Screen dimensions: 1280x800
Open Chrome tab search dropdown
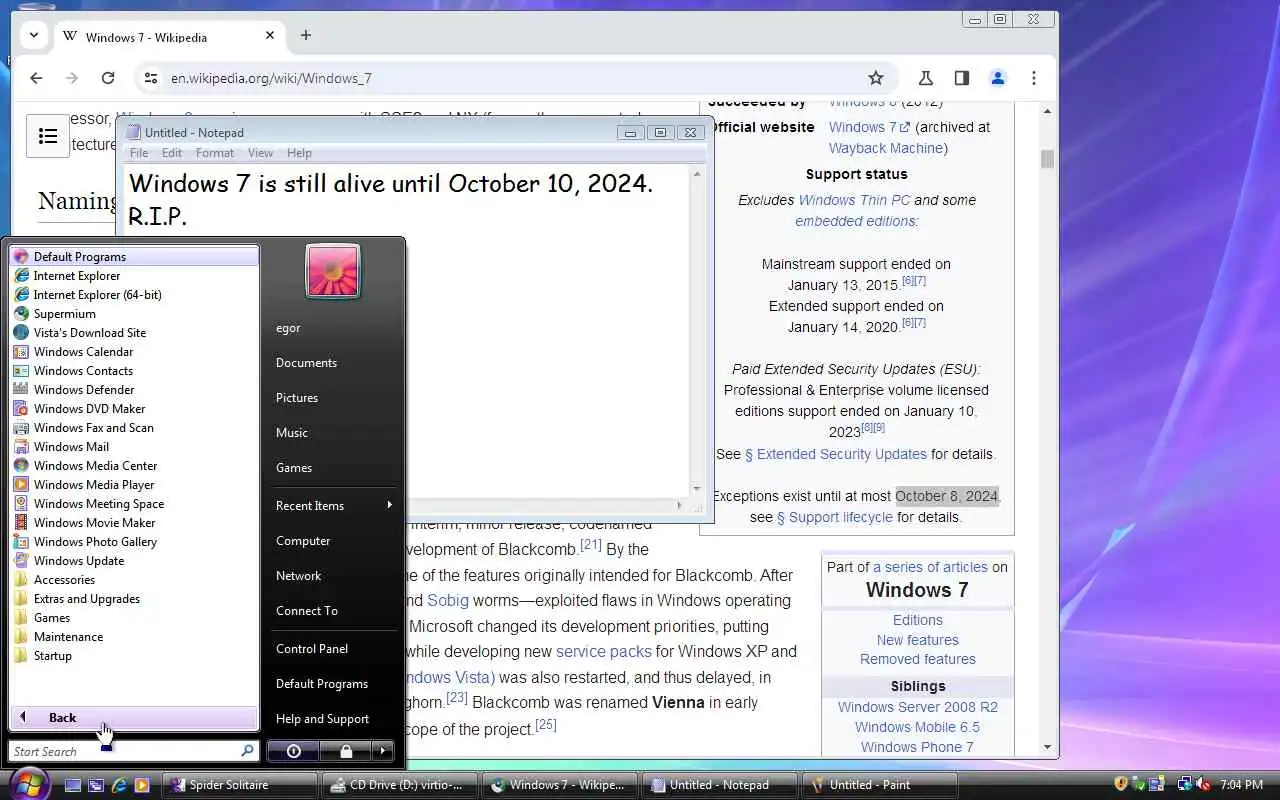click(x=34, y=35)
